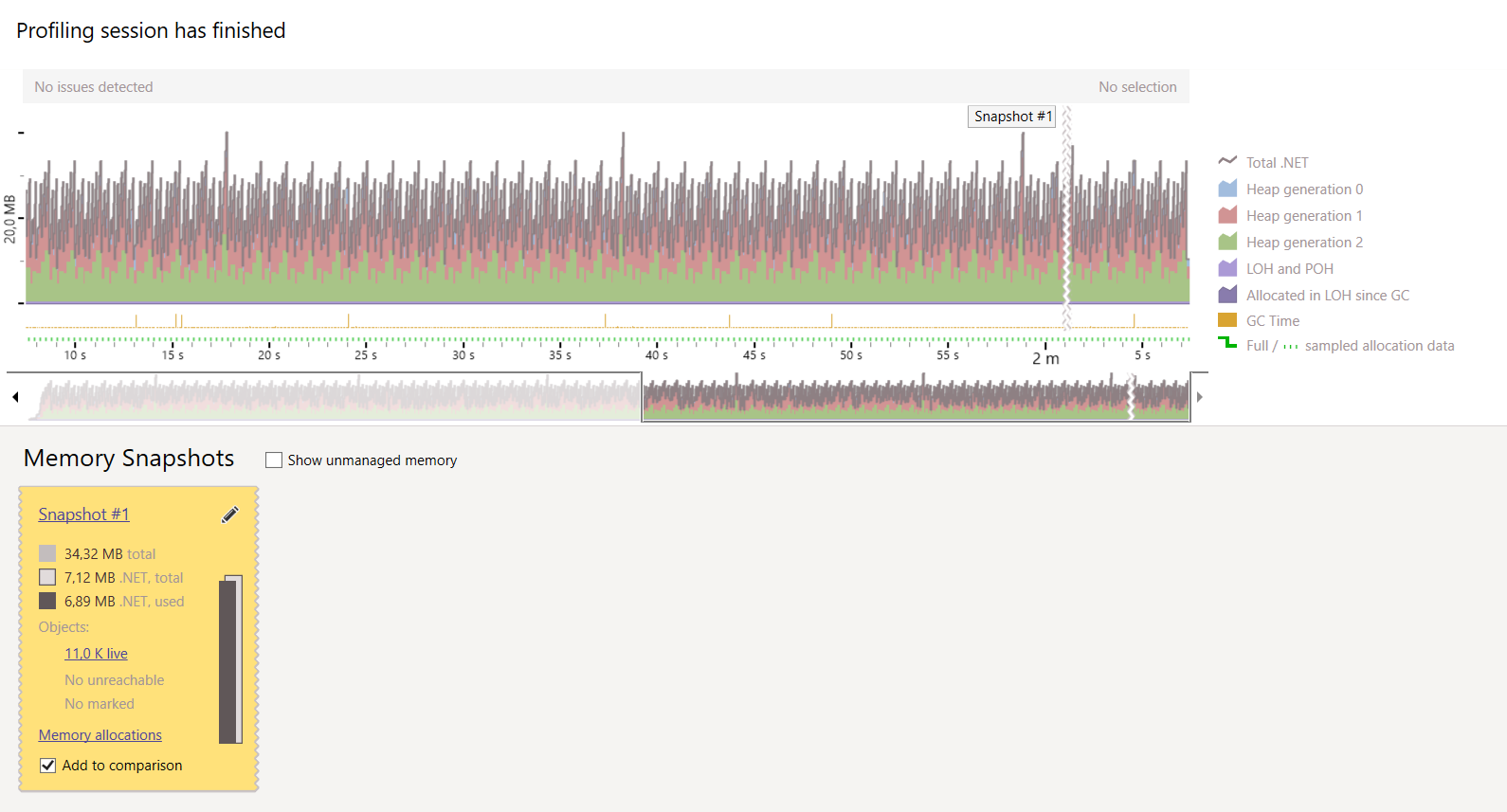The image size is (1507, 812).
Task: Click the 34,32 MB total gray square
Action: pos(47,553)
